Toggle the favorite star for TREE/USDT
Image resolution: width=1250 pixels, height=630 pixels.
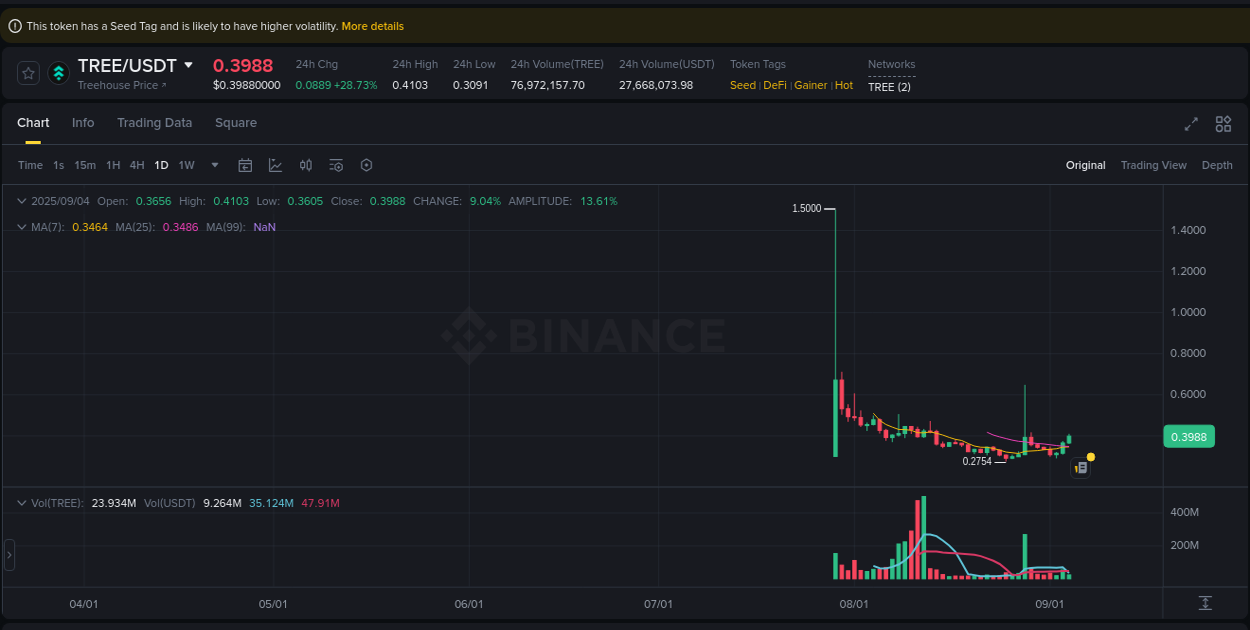click(27, 72)
